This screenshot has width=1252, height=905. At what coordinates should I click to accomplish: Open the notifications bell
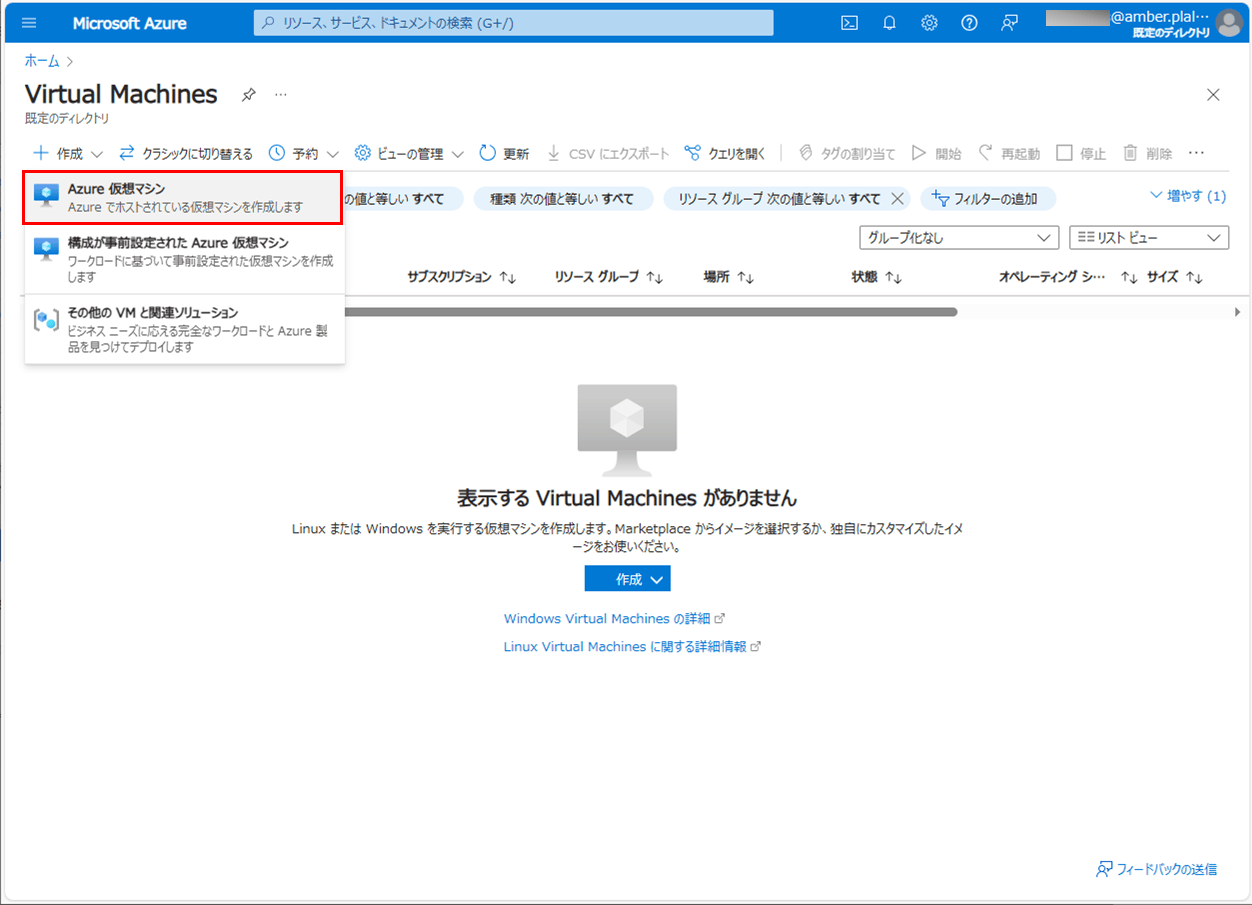[x=889, y=23]
